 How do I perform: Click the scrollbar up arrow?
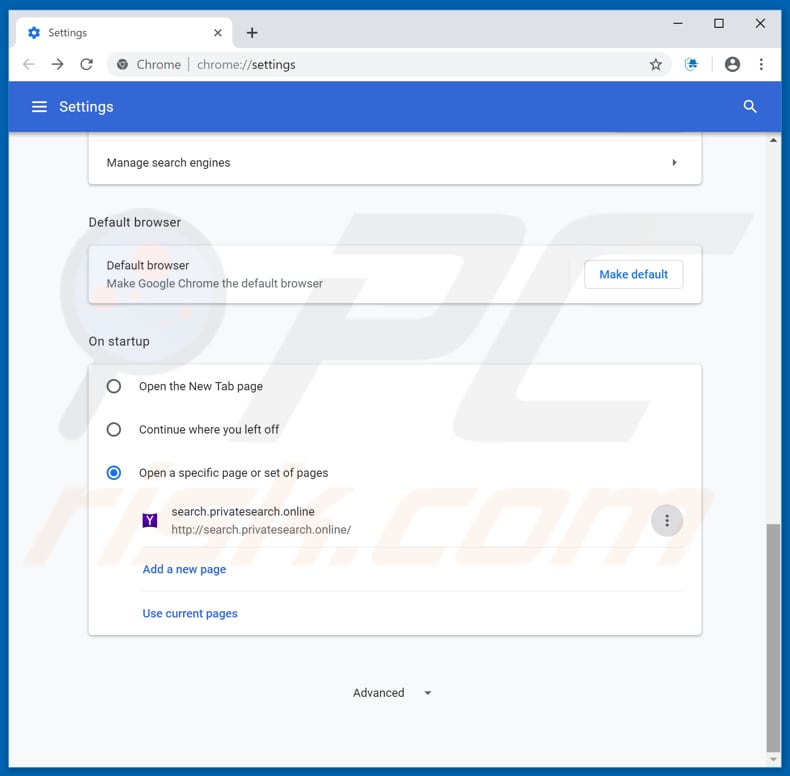click(773, 140)
